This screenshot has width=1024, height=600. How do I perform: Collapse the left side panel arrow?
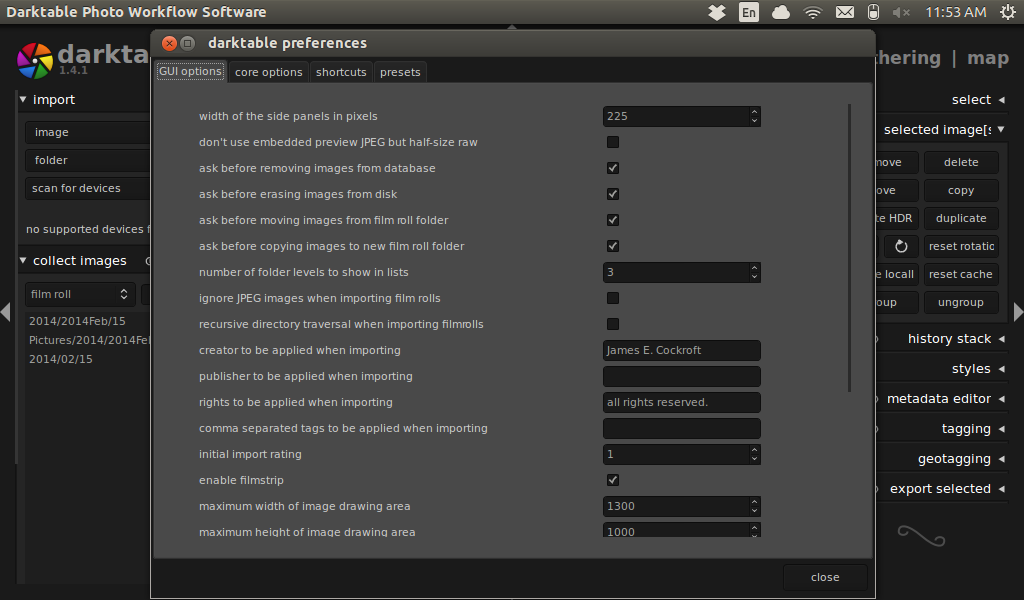(6, 313)
